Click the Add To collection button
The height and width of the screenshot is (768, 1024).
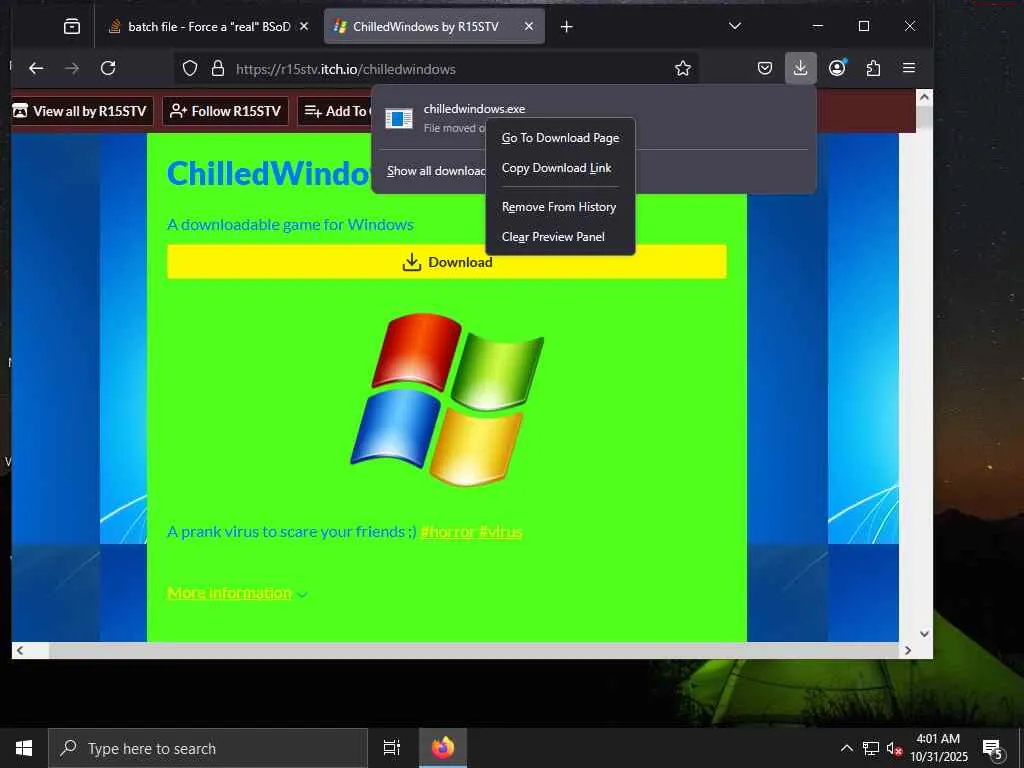tap(334, 111)
